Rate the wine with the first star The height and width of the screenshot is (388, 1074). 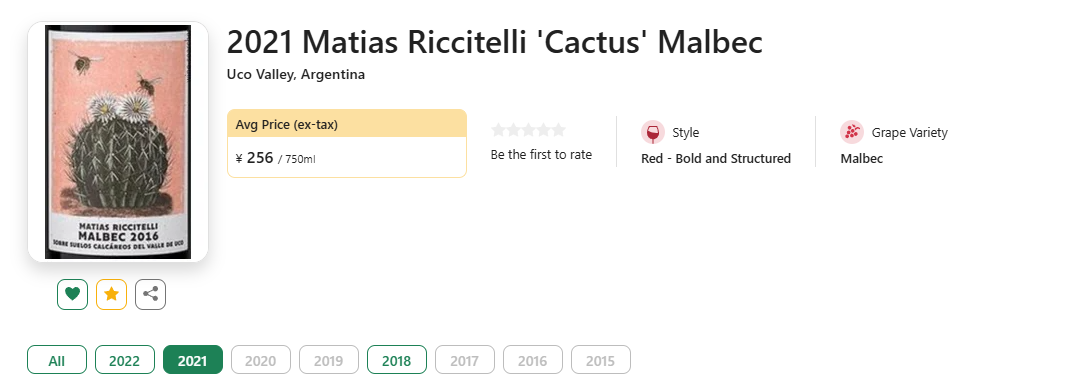pos(498,130)
